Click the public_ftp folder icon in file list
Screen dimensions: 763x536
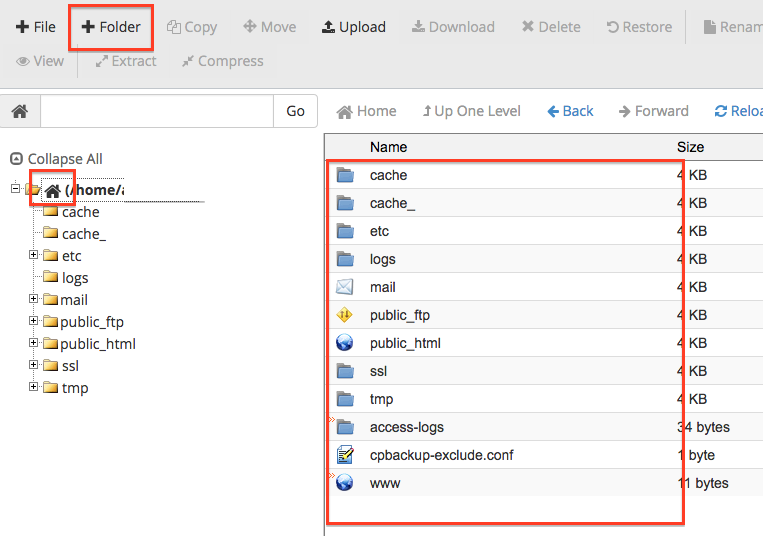(346, 315)
